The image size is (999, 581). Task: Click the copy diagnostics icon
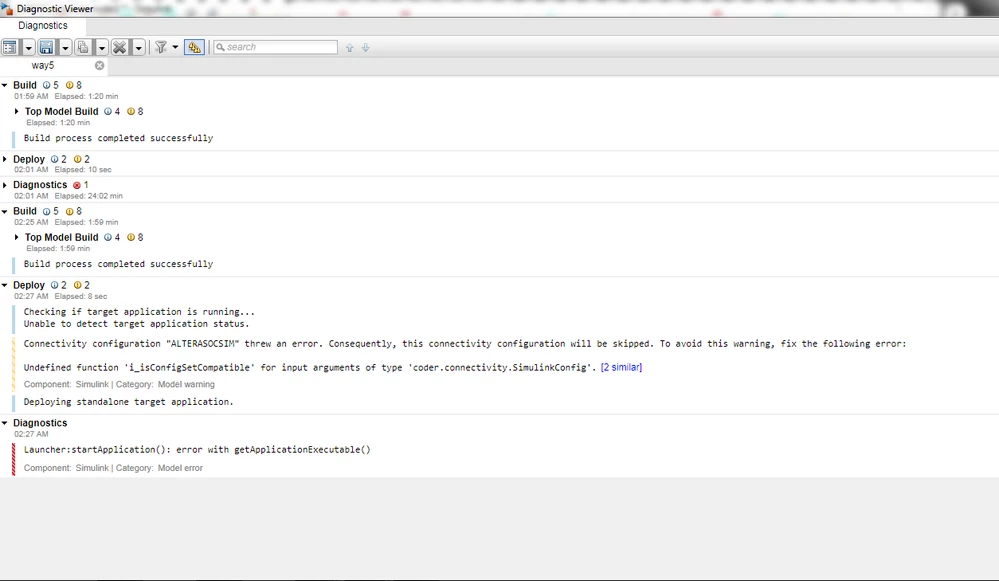(83, 47)
